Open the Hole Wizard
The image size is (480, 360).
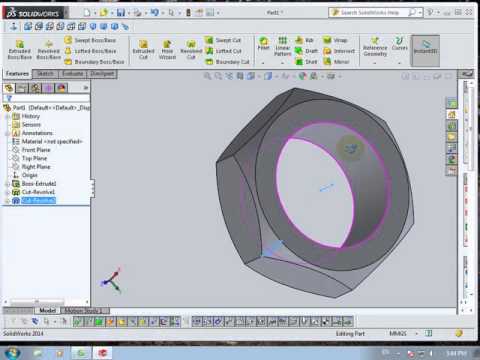[x=167, y=50]
